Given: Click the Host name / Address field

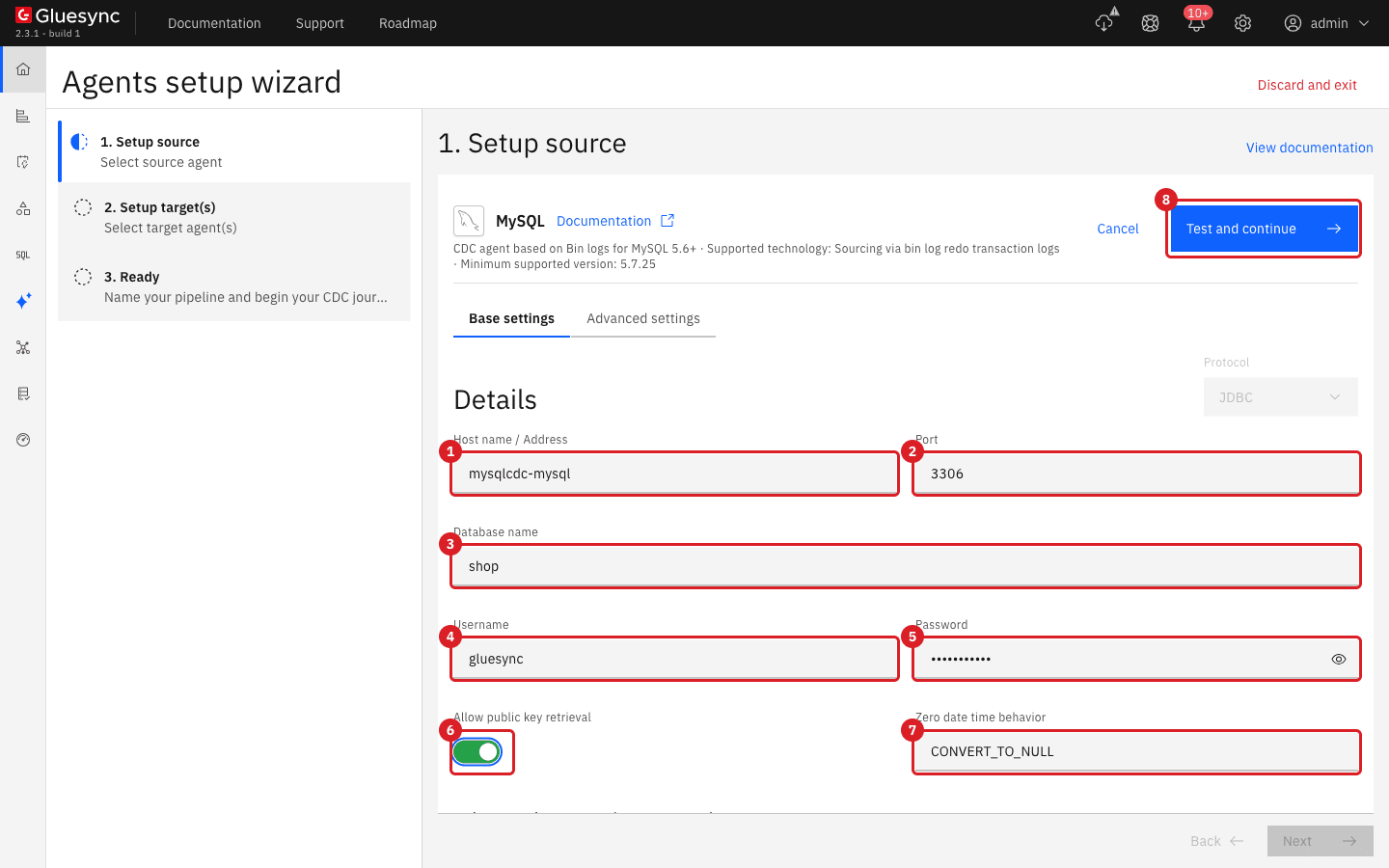Looking at the screenshot, I should point(675,474).
